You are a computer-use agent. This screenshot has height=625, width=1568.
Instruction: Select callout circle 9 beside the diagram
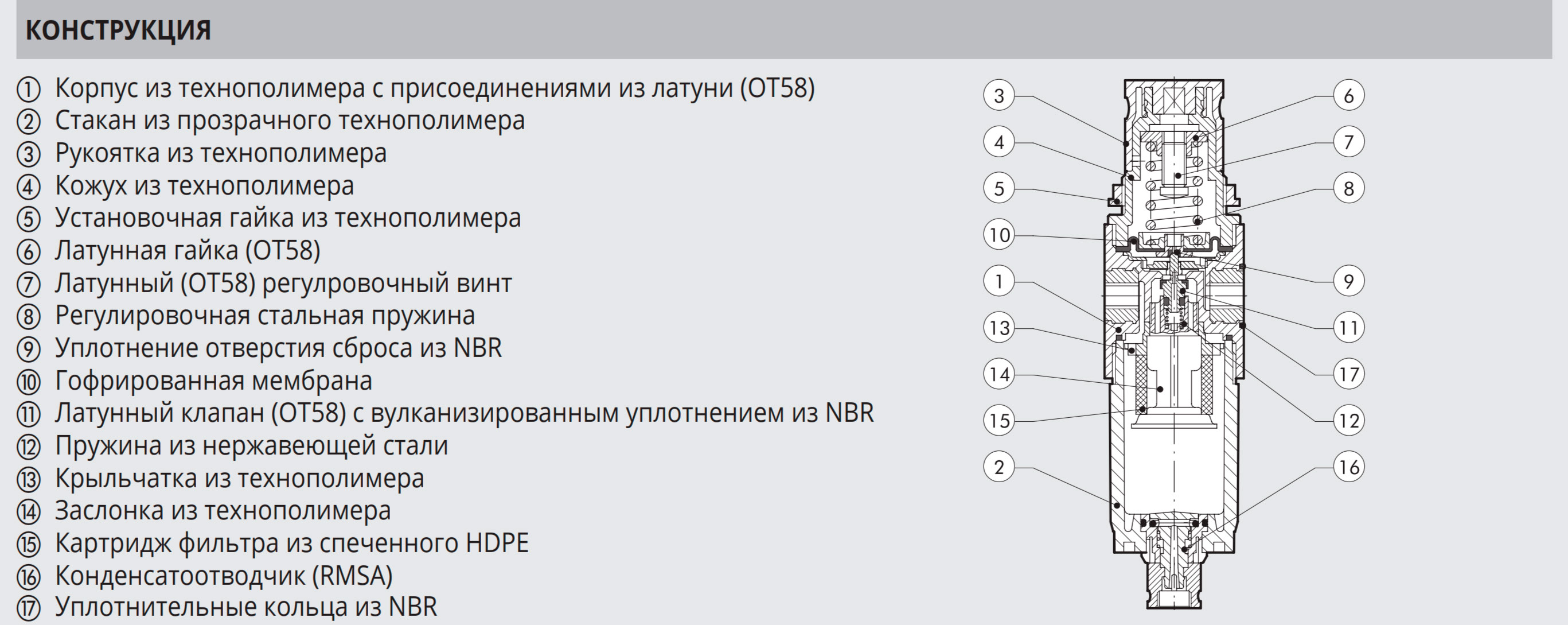(x=1348, y=281)
